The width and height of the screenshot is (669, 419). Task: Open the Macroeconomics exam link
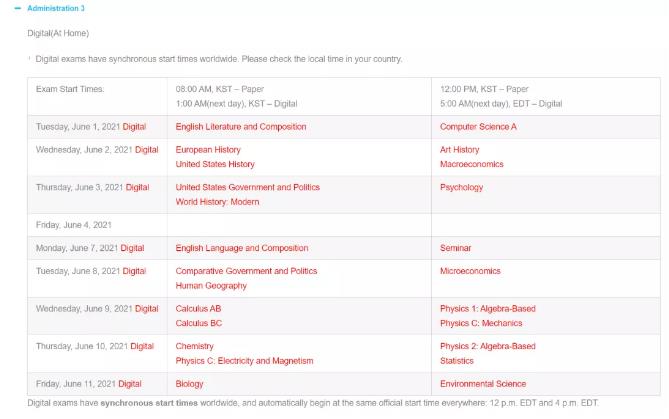click(471, 164)
